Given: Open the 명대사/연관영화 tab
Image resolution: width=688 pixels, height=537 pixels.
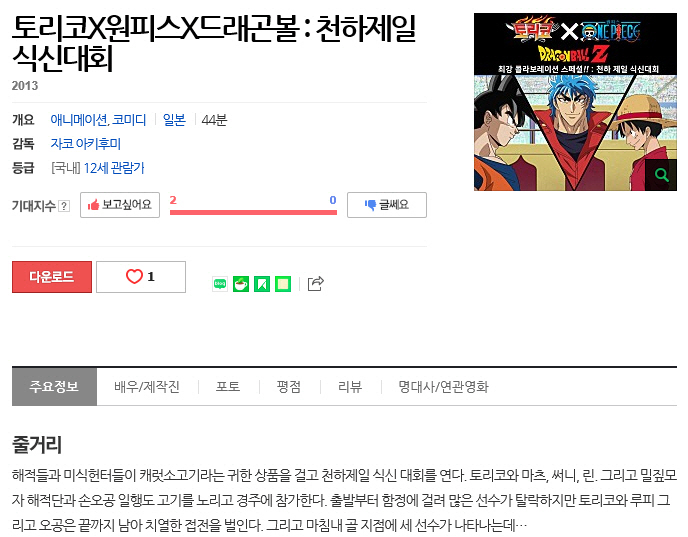Looking at the screenshot, I should click(x=444, y=387).
